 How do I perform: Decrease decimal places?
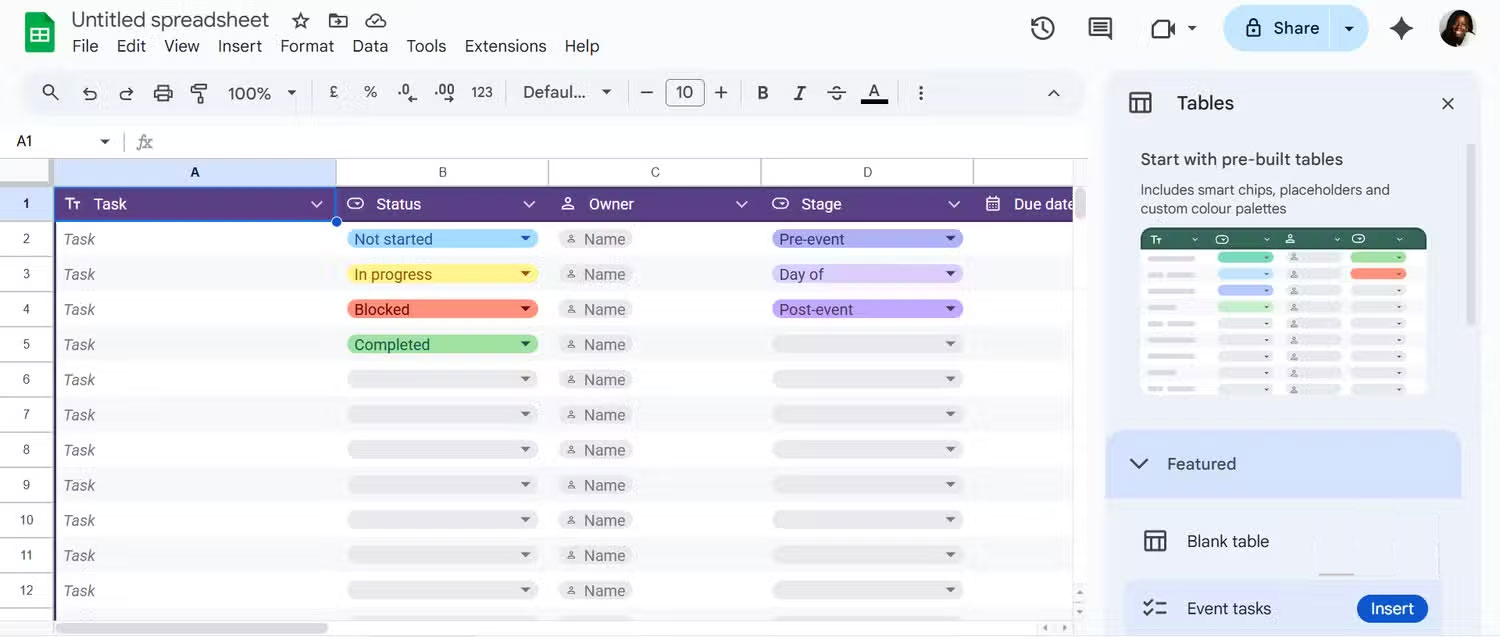(406, 92)
